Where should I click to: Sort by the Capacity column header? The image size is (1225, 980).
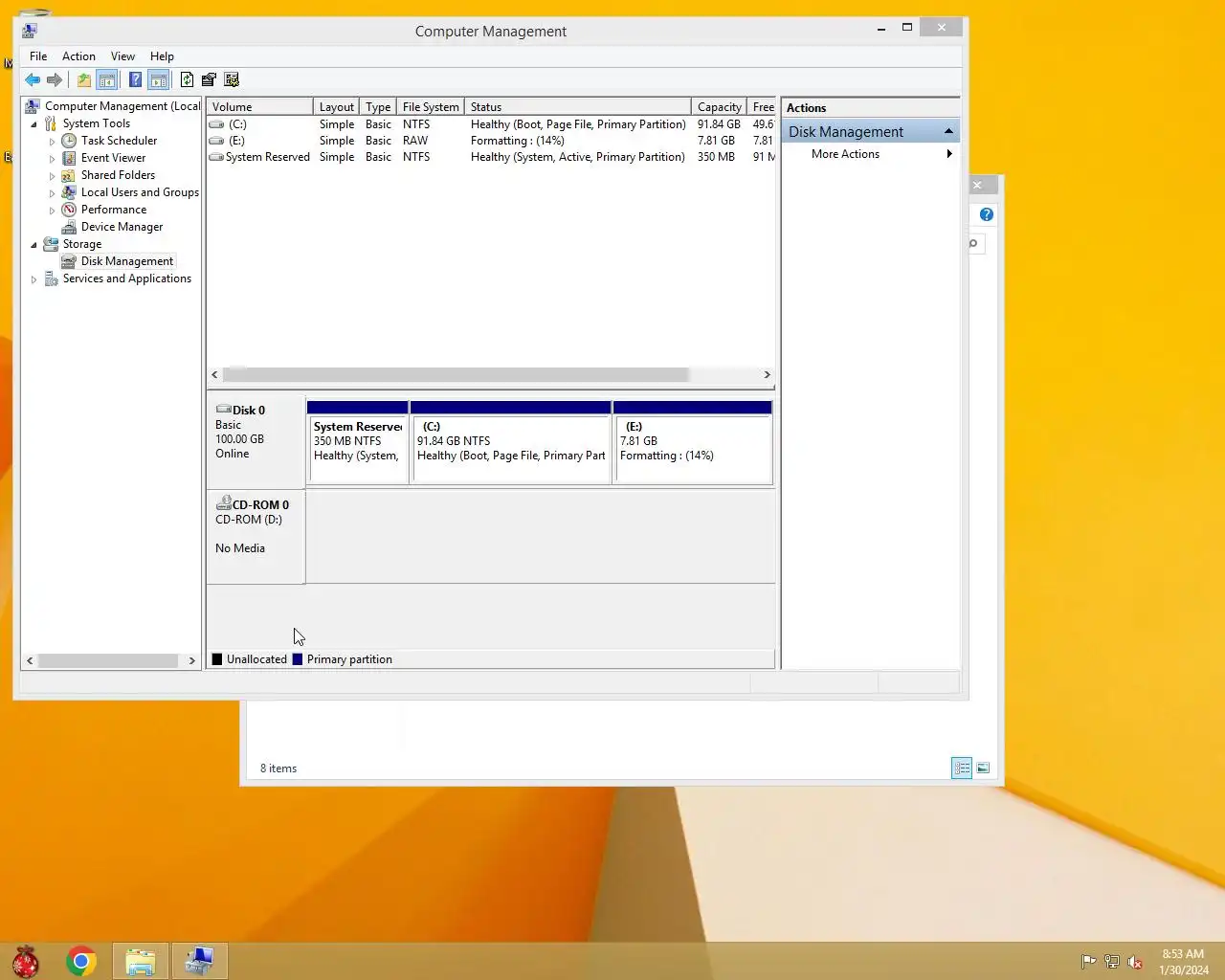pos(720,107)
